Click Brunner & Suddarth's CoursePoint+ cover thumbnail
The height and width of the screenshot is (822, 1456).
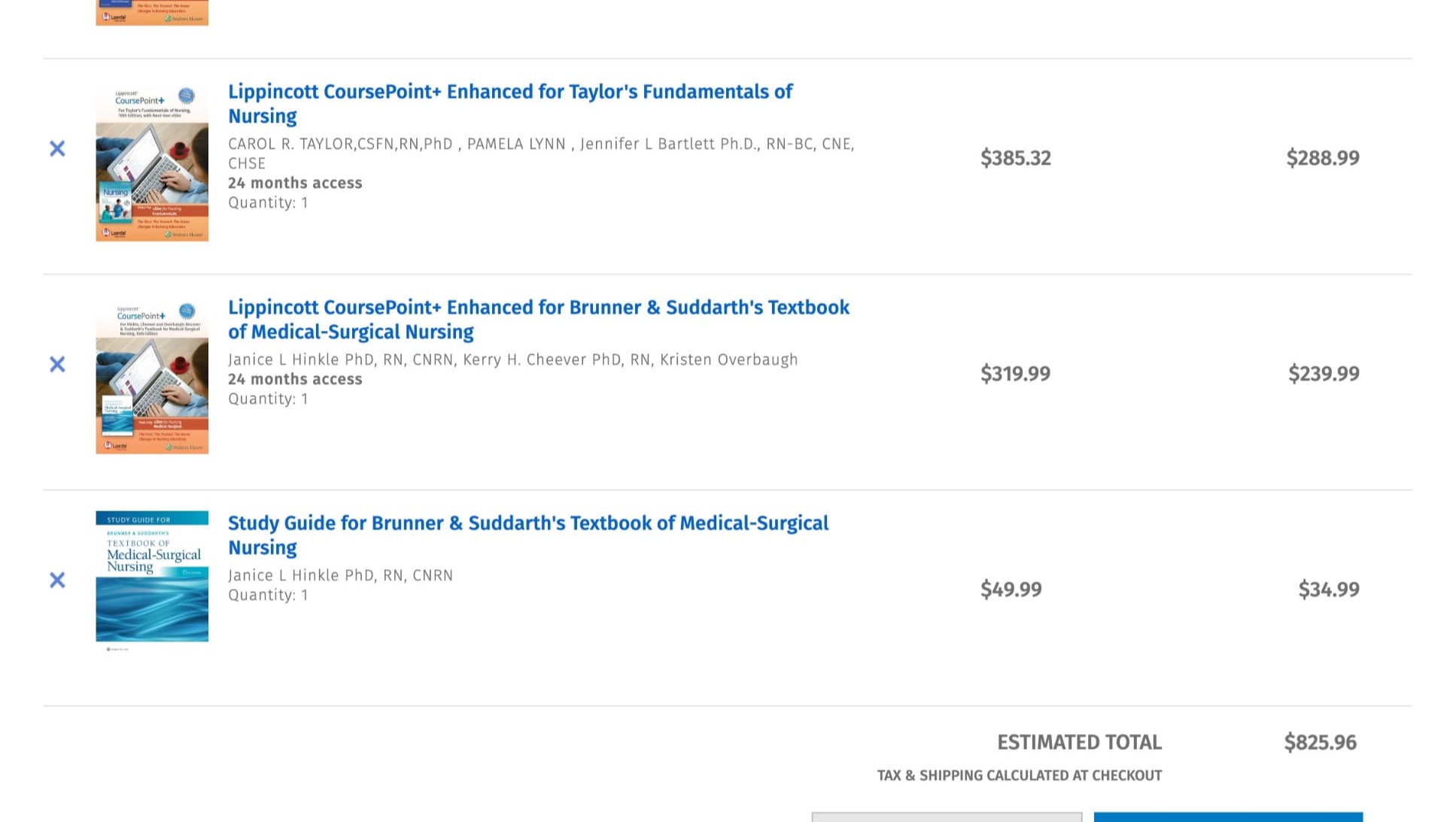tap(152, 375)
